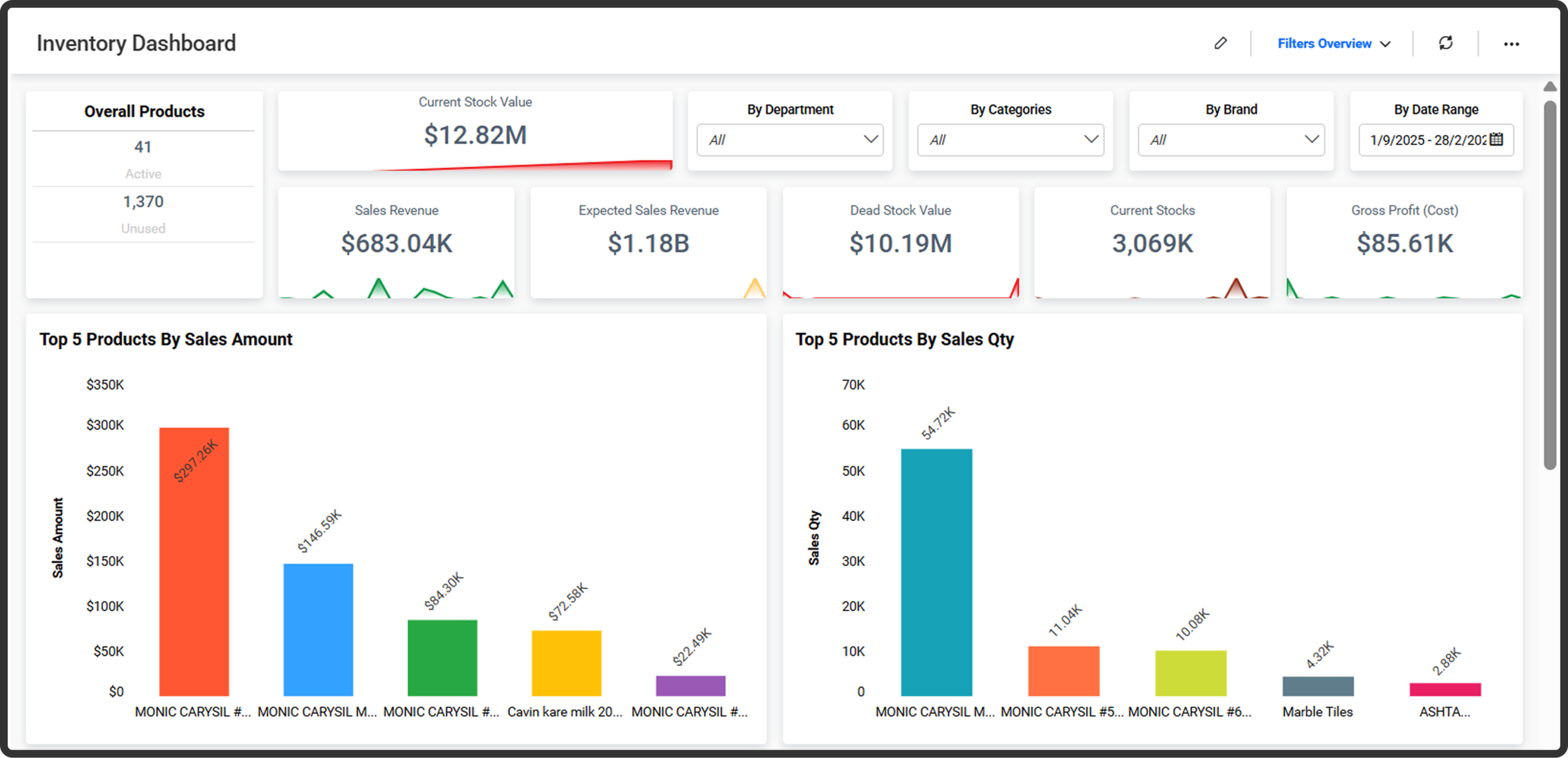Viewport: 1568px width, 758px height.
Task: Select the yellow Cavin kare milk bar
Action: [567, 663]
